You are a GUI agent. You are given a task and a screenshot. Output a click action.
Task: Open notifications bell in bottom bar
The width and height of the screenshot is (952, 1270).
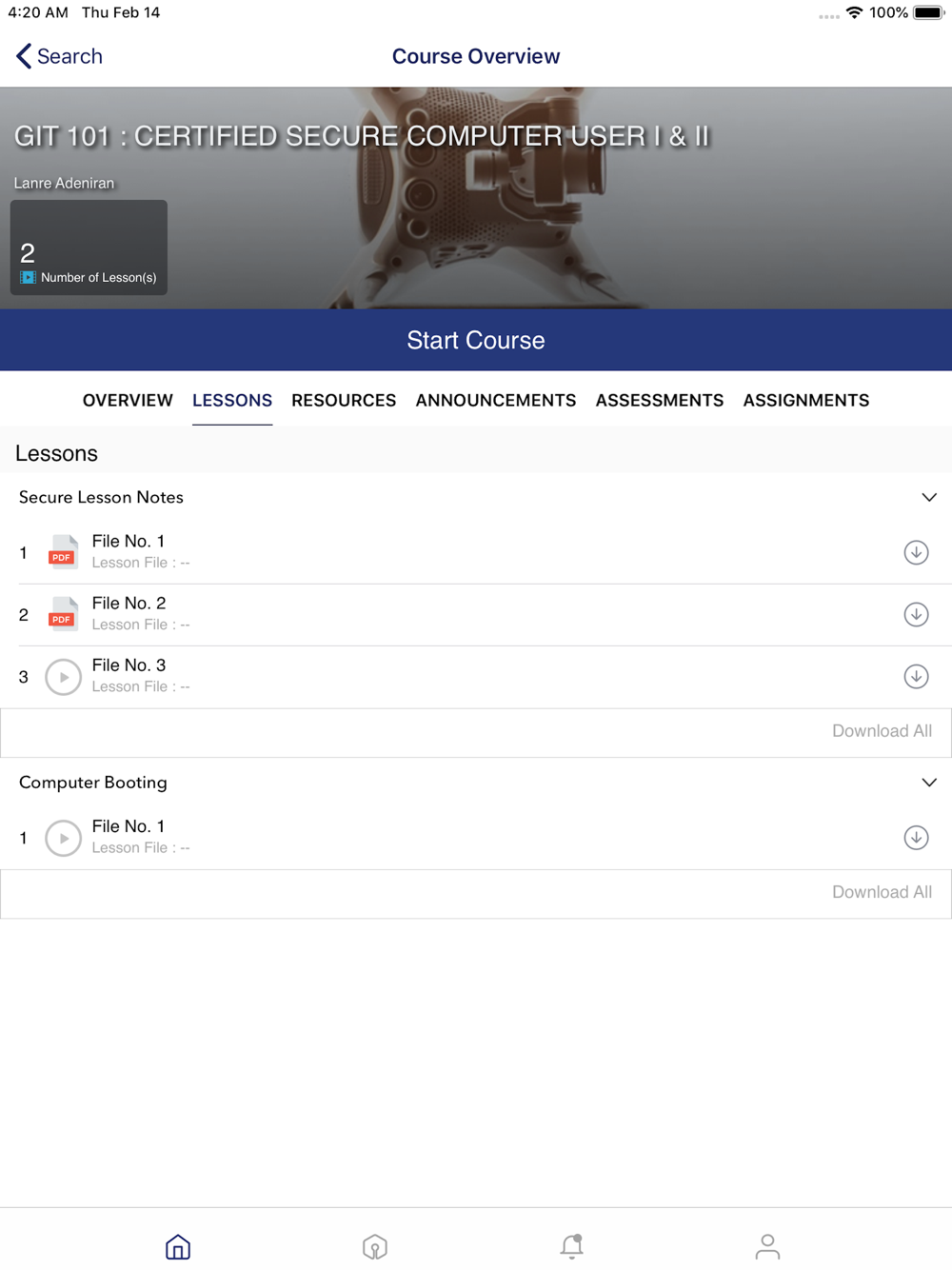pyautogui.click(x=571, y=1246)
